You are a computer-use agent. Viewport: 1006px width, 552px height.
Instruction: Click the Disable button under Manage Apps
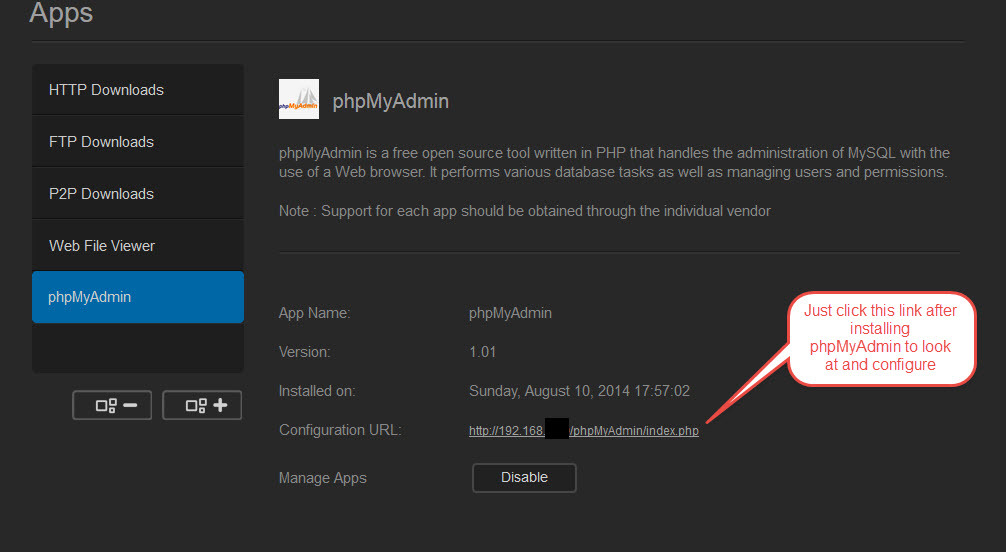point(524,478)
